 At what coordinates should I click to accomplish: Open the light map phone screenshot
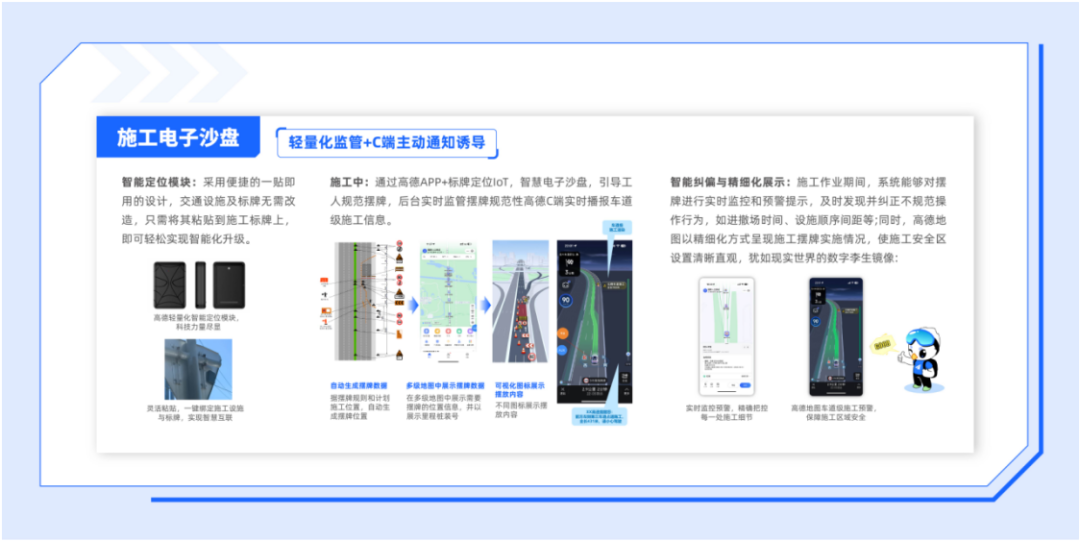(448, 305)
